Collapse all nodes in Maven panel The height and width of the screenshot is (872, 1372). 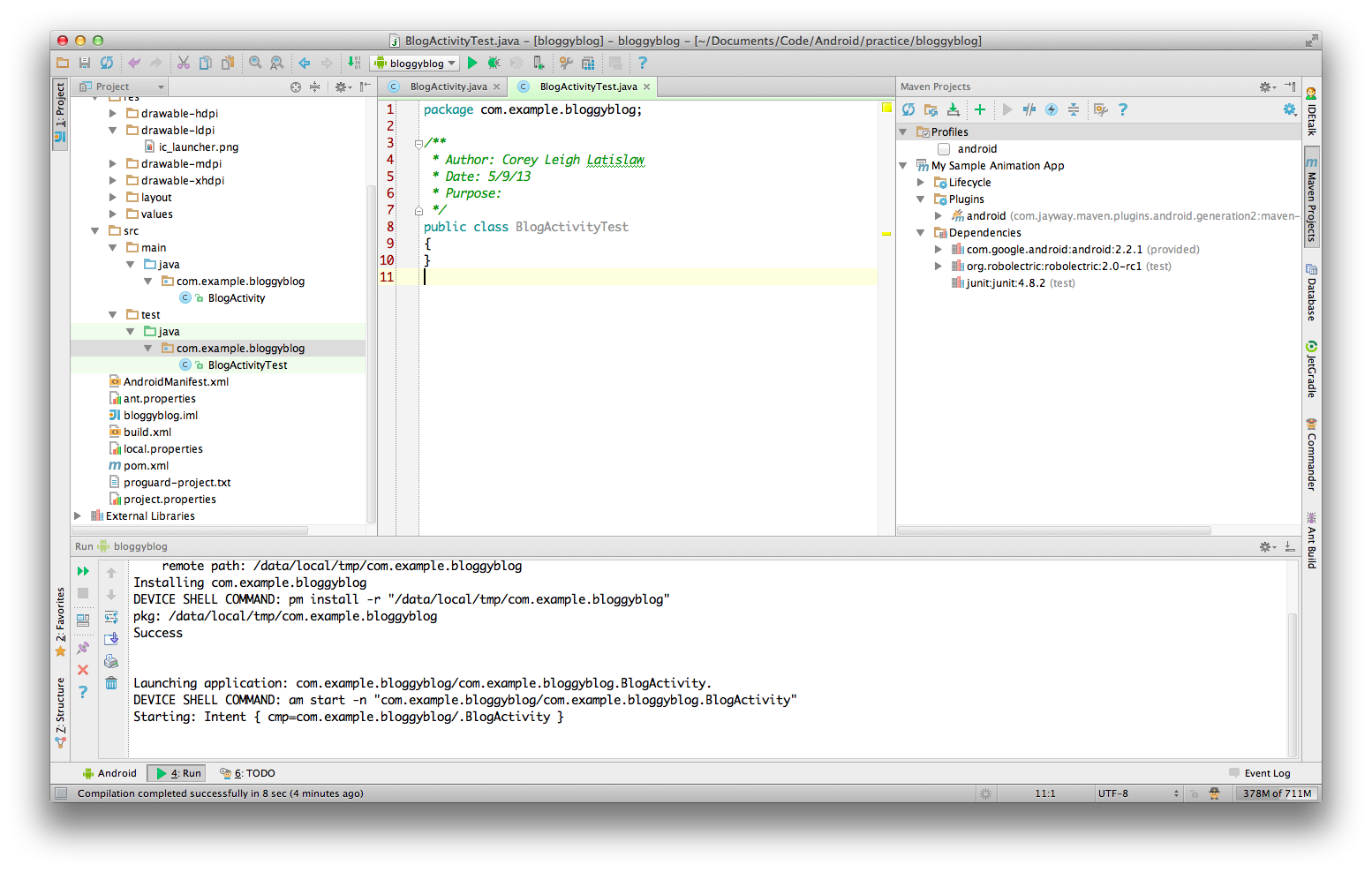(1074, 109)
